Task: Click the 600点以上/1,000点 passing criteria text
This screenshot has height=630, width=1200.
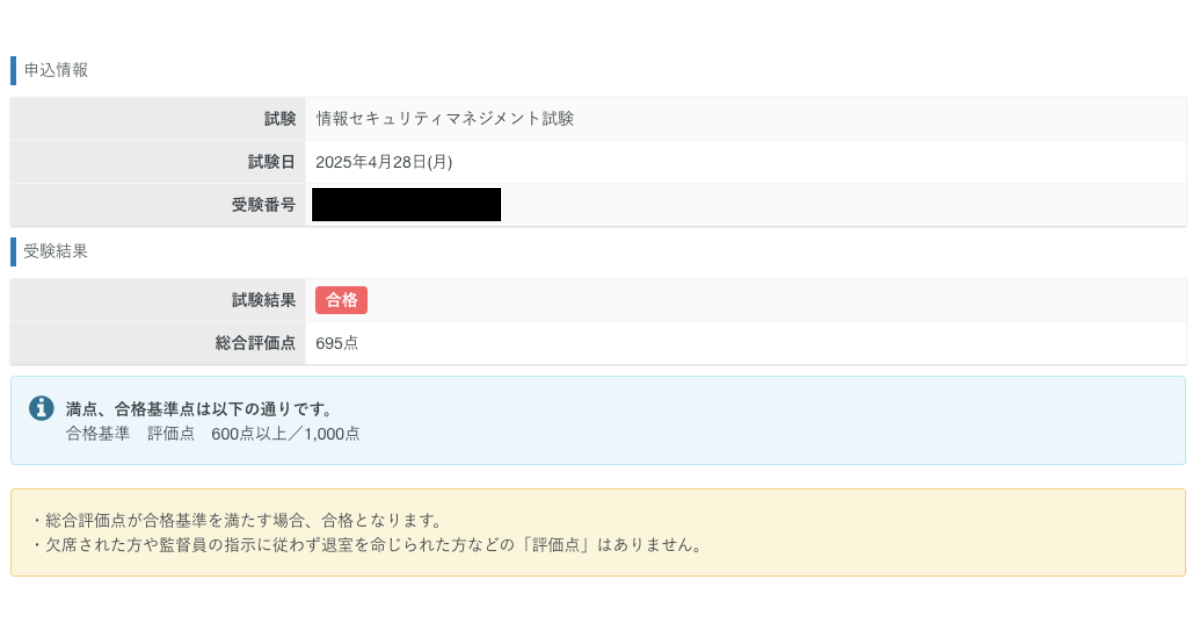Action: (286, 433)
